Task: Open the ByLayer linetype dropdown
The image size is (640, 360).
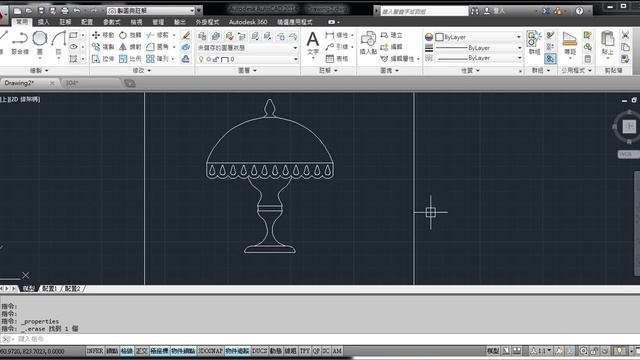Action: [478, 58]
